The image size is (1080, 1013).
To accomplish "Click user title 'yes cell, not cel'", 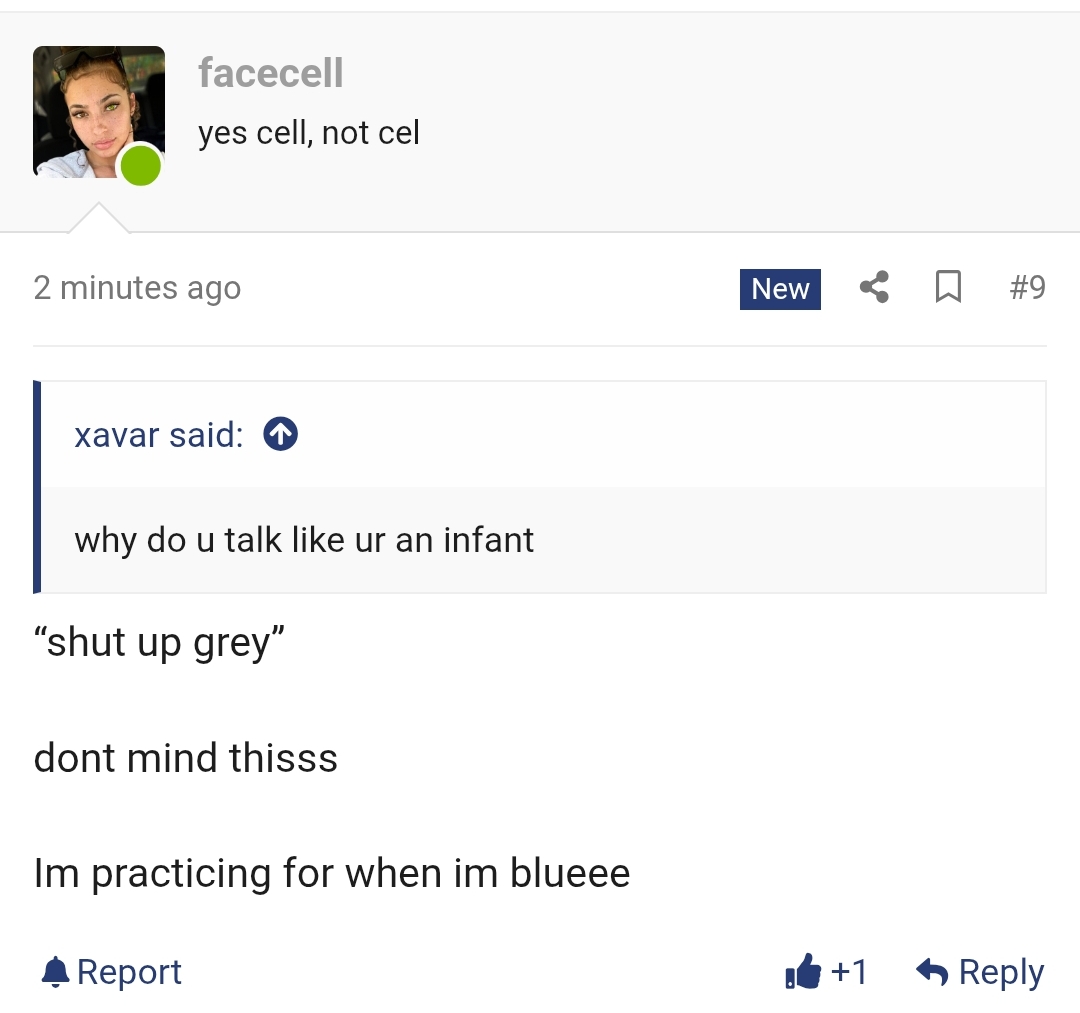I will coord(309,133).
